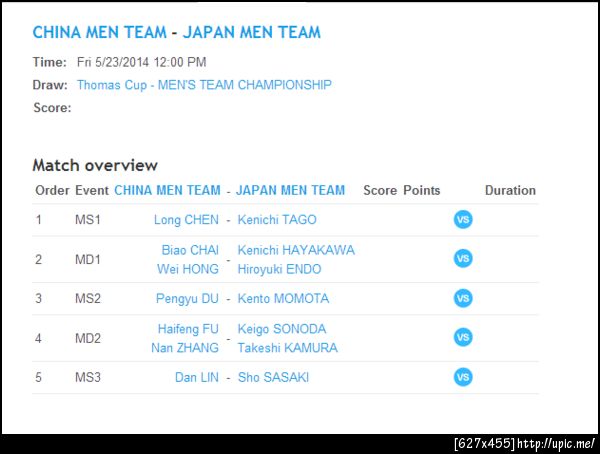
Task: View Kento MOMOTA's profile
Action: (x=283, y=298)
